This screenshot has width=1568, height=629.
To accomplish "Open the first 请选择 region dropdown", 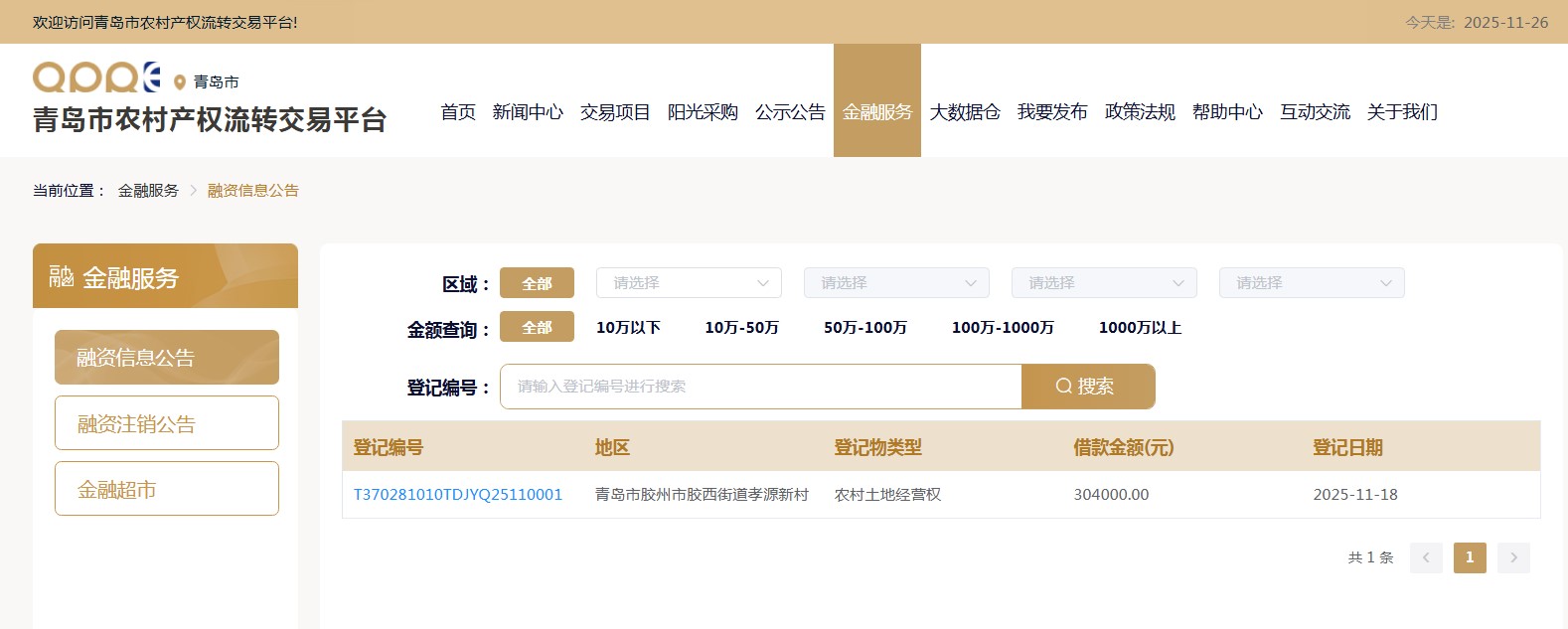I will 689,283.
